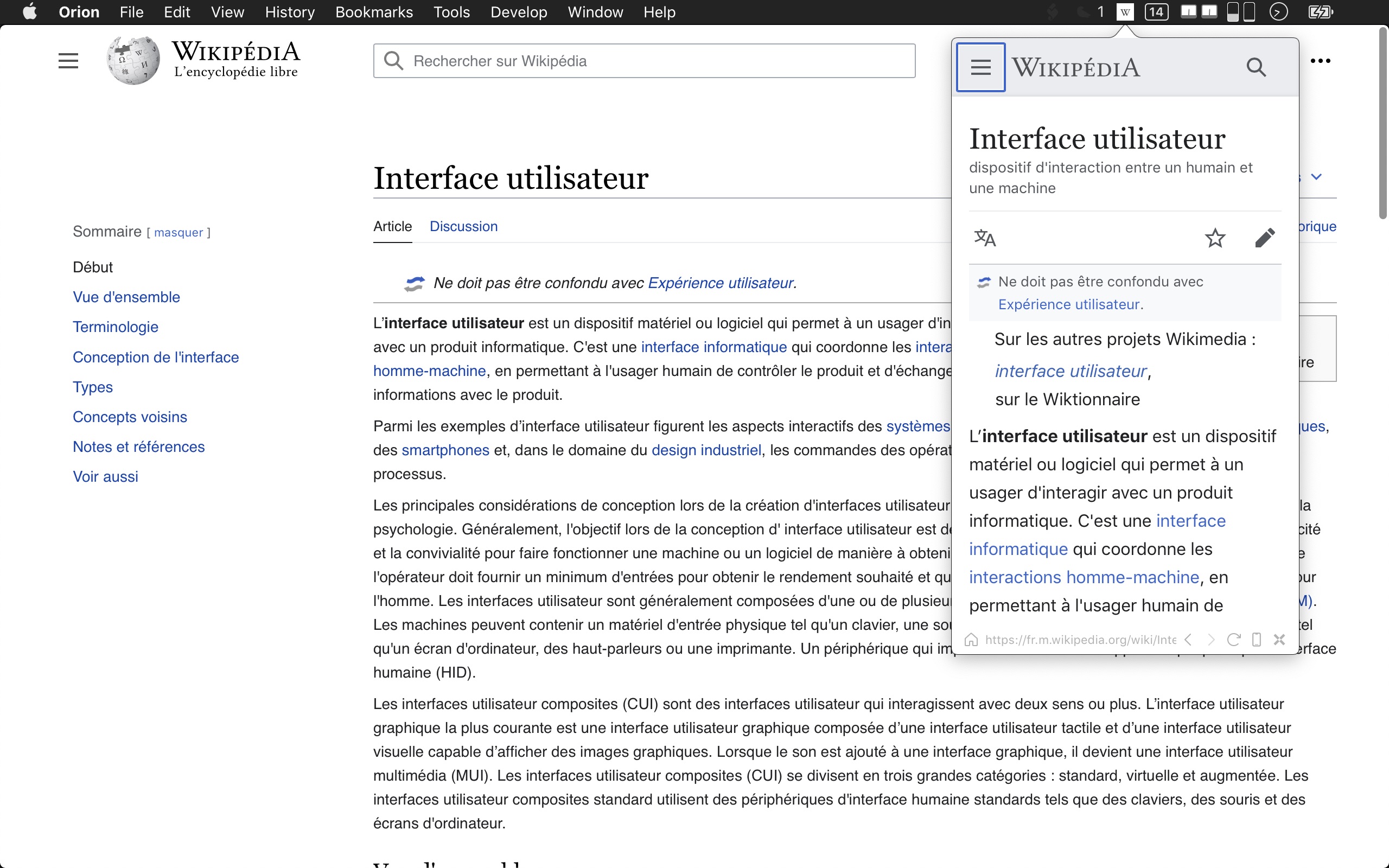Click the battery charging icon in the menu bar
The image size is (1389, 868).
1320,12
